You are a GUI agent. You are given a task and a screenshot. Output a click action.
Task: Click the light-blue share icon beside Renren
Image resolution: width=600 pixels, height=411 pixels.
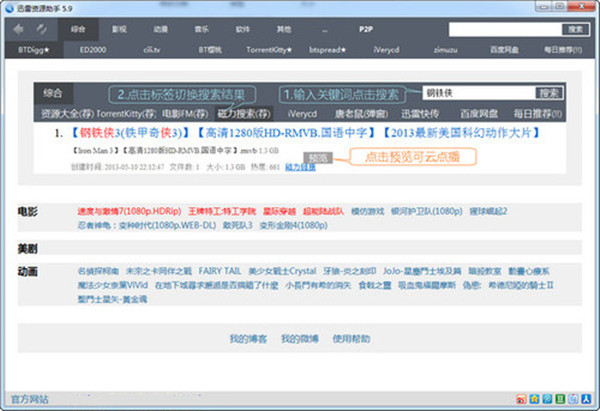pyautogui.click(x=573, y=399)
